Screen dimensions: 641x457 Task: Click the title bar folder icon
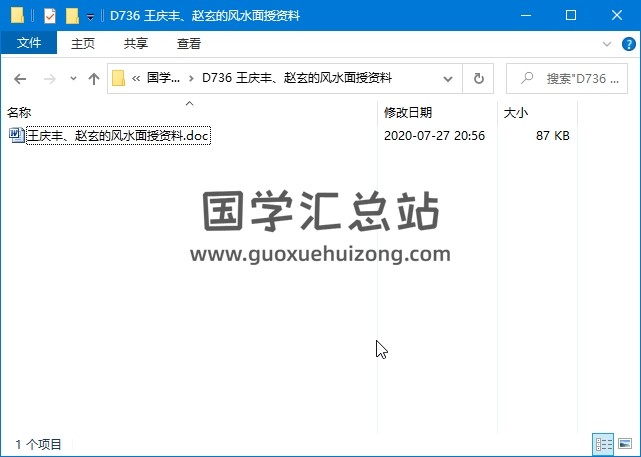(17, 16)
